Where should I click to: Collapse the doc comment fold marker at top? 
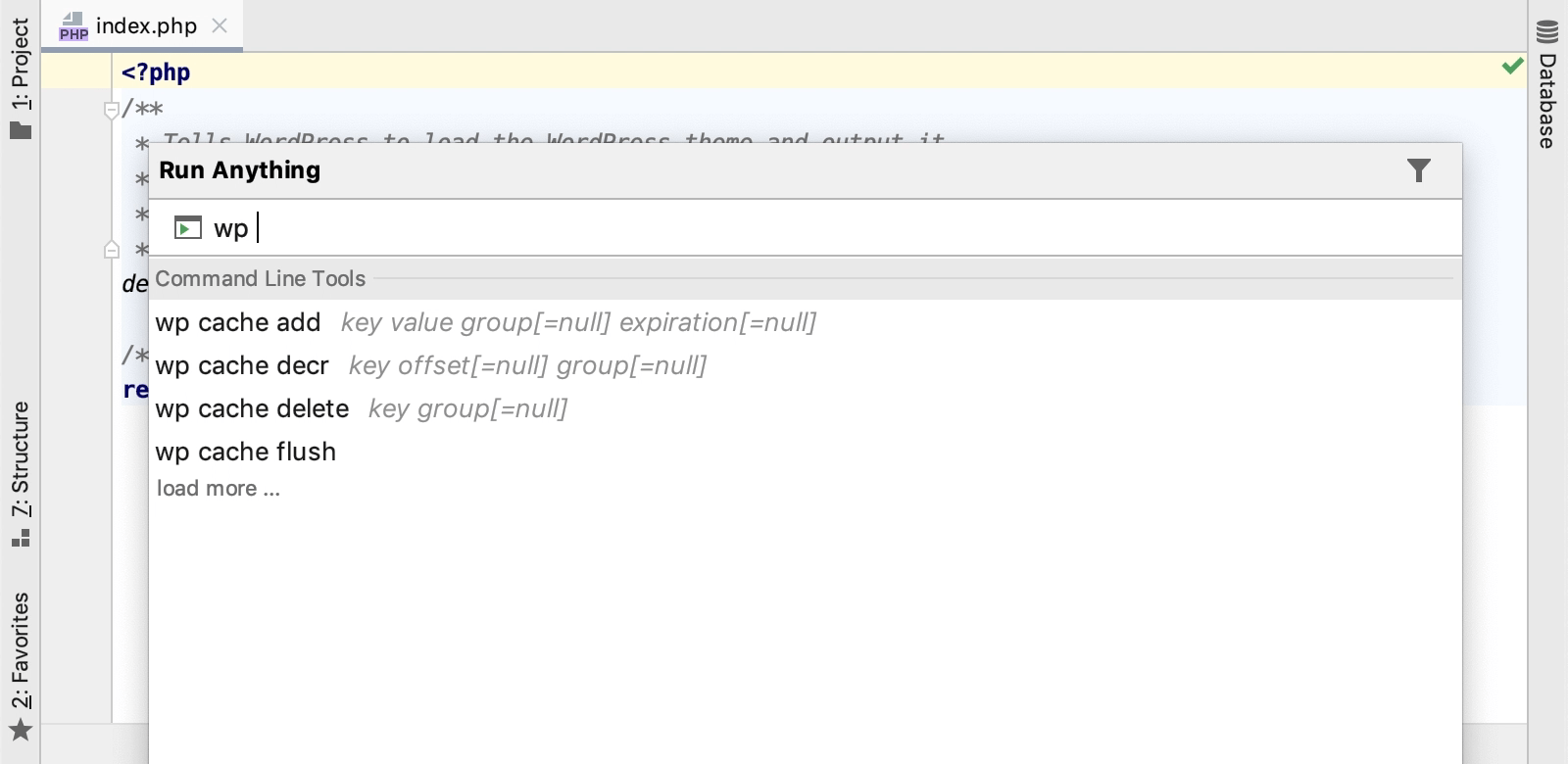point(111,110)
